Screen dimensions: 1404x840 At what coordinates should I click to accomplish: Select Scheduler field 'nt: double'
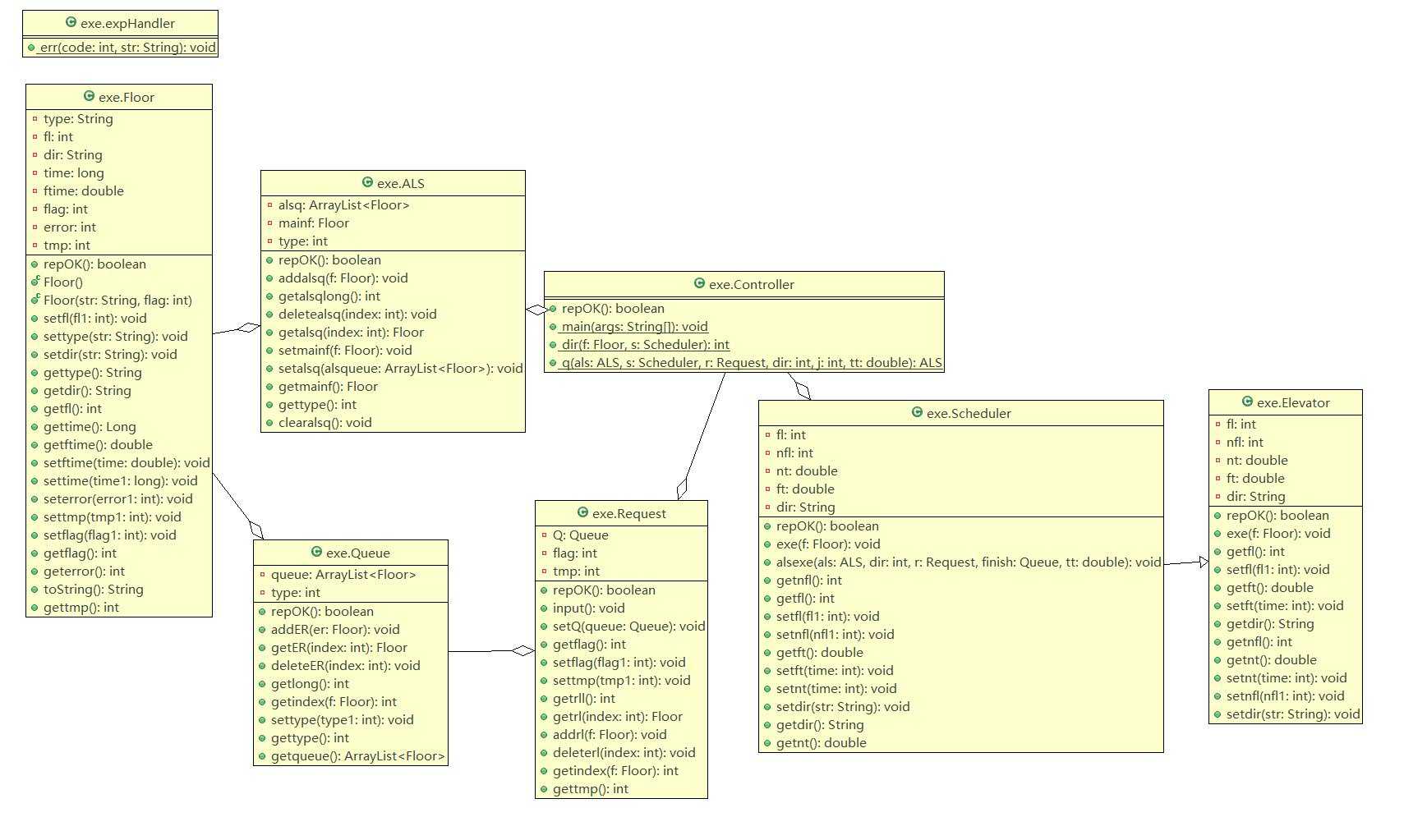pos(807,470)
